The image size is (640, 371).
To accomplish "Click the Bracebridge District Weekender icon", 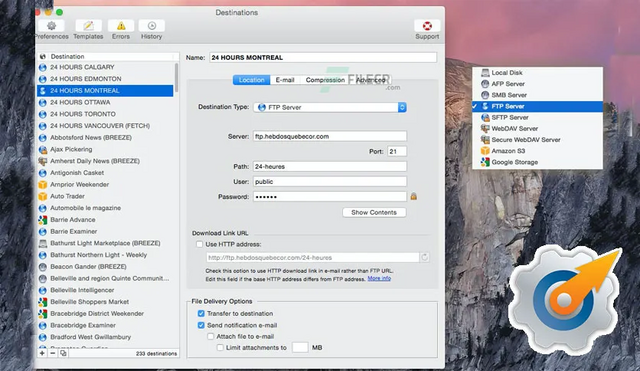I will pyautogui.click(x=42, y=314).
